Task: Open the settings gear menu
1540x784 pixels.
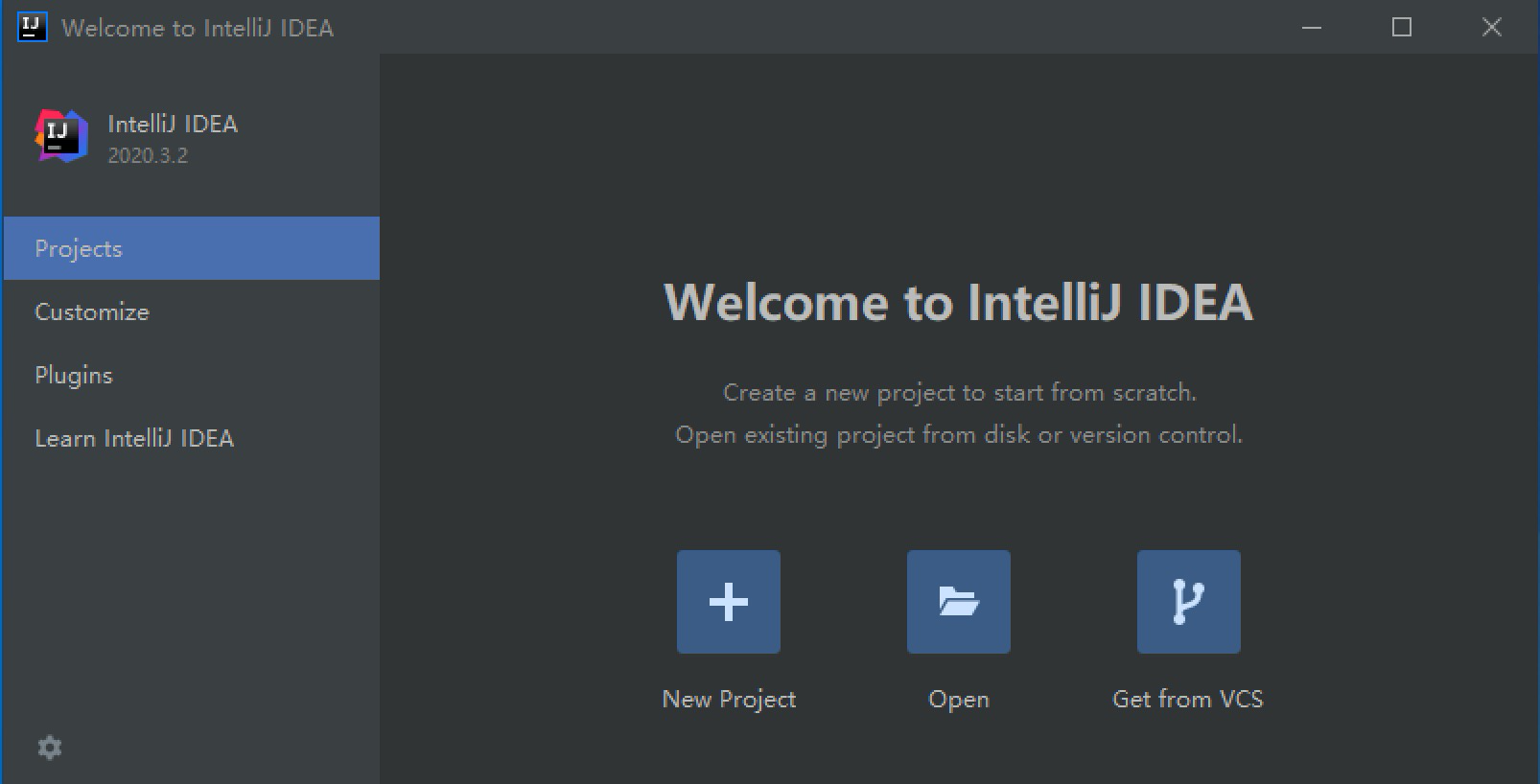Action: [50, 748]
